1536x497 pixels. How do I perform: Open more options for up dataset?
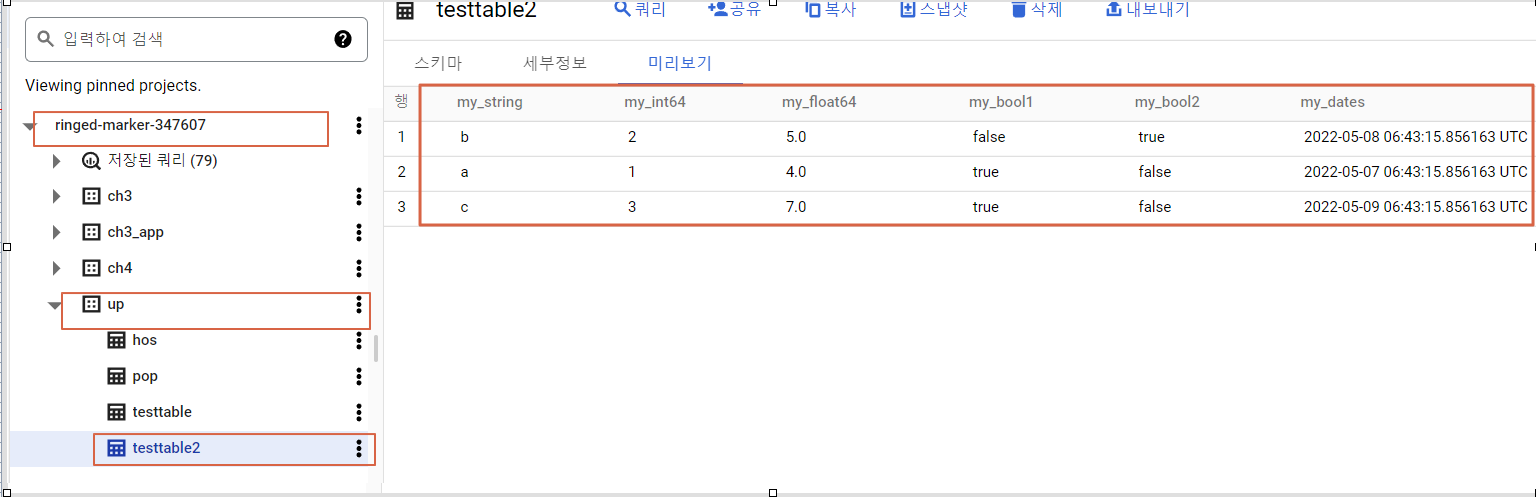[359, 304]
